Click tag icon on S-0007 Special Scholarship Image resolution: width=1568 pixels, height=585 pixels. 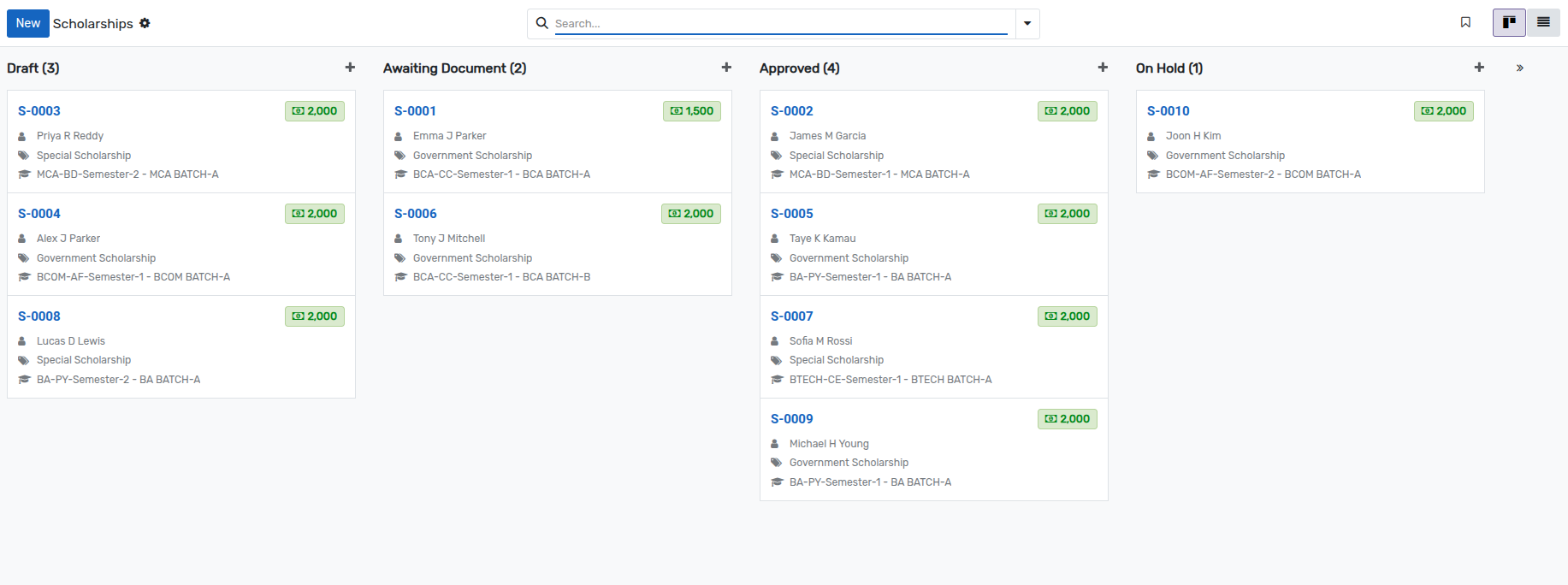[777, 360]
